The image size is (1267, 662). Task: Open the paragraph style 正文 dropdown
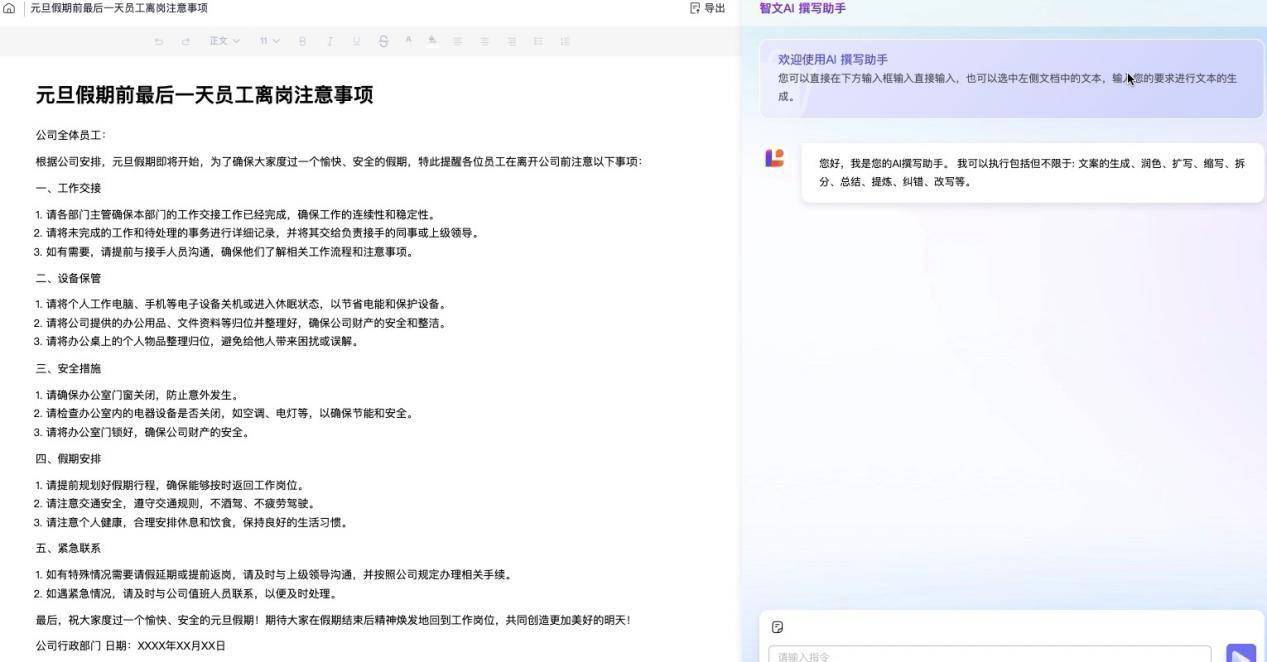pos(223,41)
